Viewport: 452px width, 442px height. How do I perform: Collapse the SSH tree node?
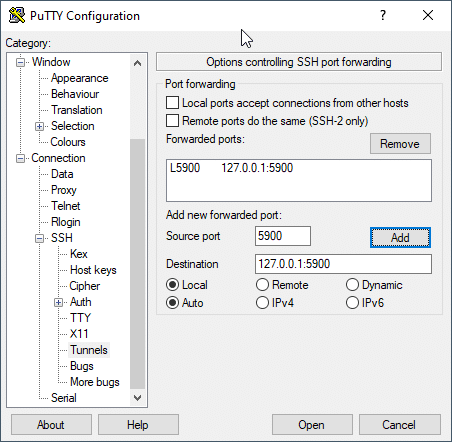(x=39, y=238)
